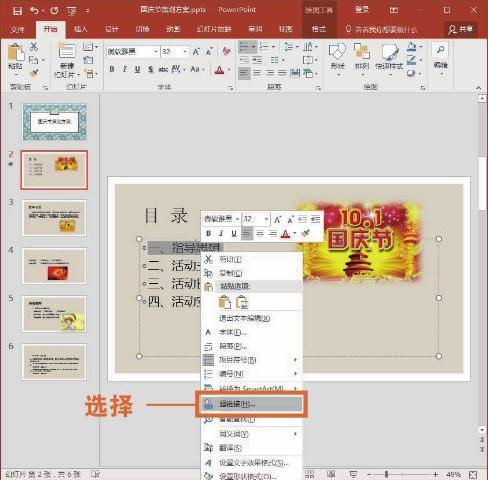488x480 pixels.
Task: Open mini toolbar font size dropdown
Action: pos(266,219)
